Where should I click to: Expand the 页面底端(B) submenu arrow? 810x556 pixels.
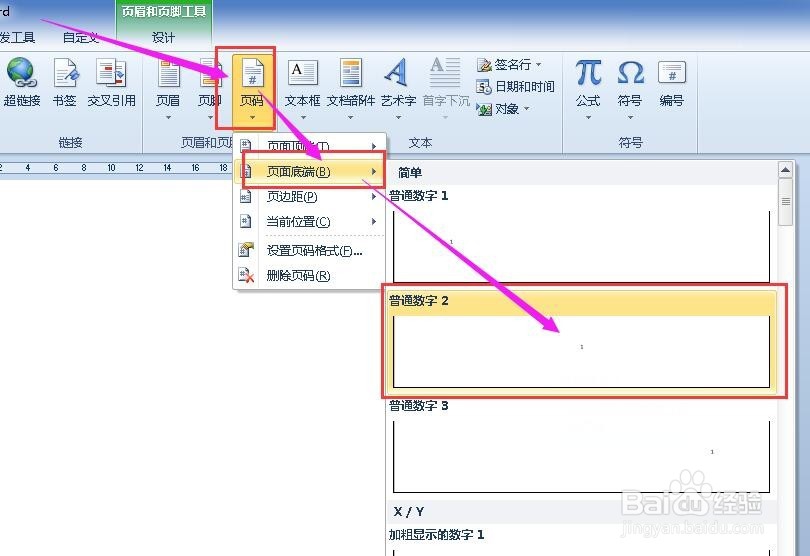point(374,171)
